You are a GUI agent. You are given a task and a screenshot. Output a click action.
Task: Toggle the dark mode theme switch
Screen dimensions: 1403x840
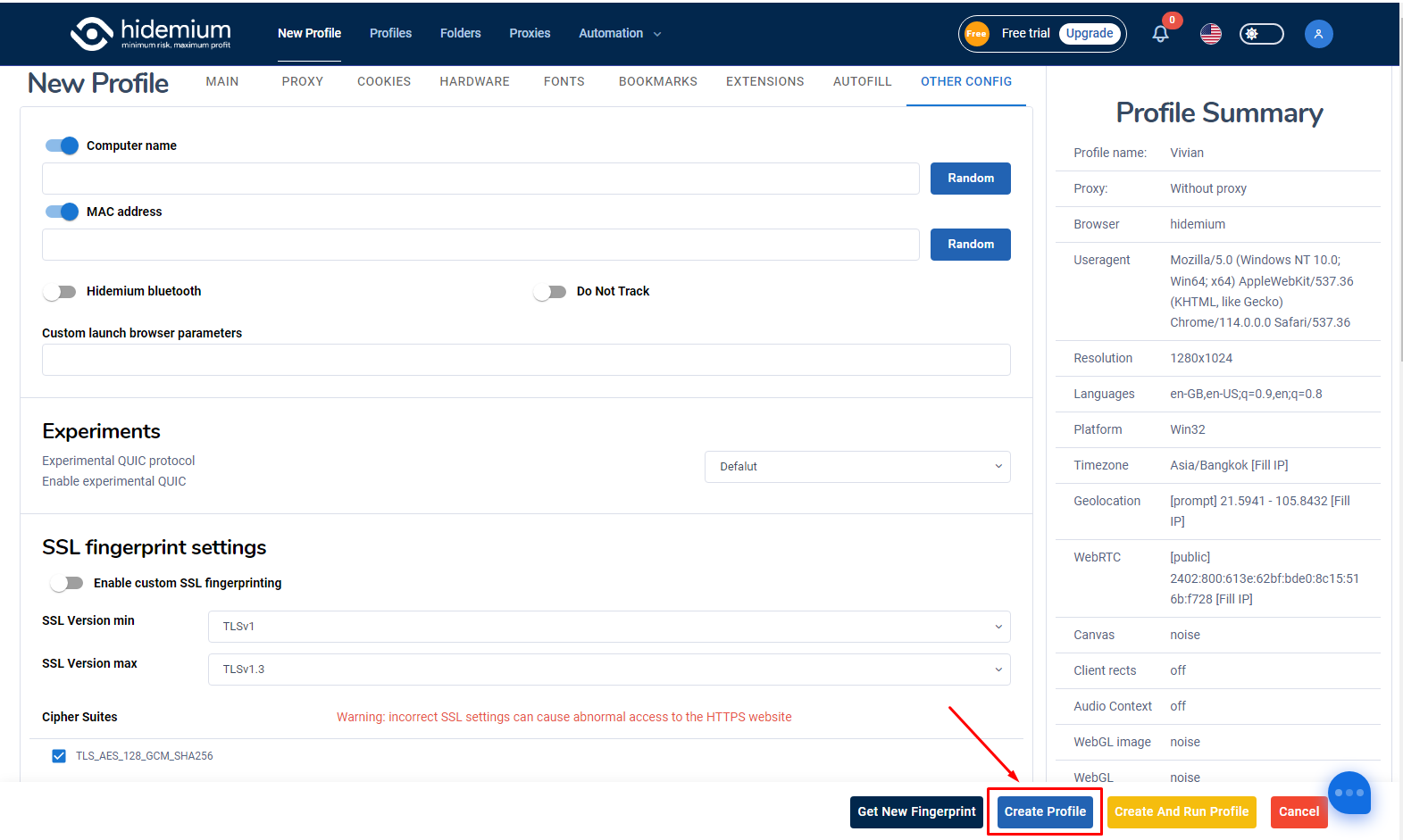1261,34
